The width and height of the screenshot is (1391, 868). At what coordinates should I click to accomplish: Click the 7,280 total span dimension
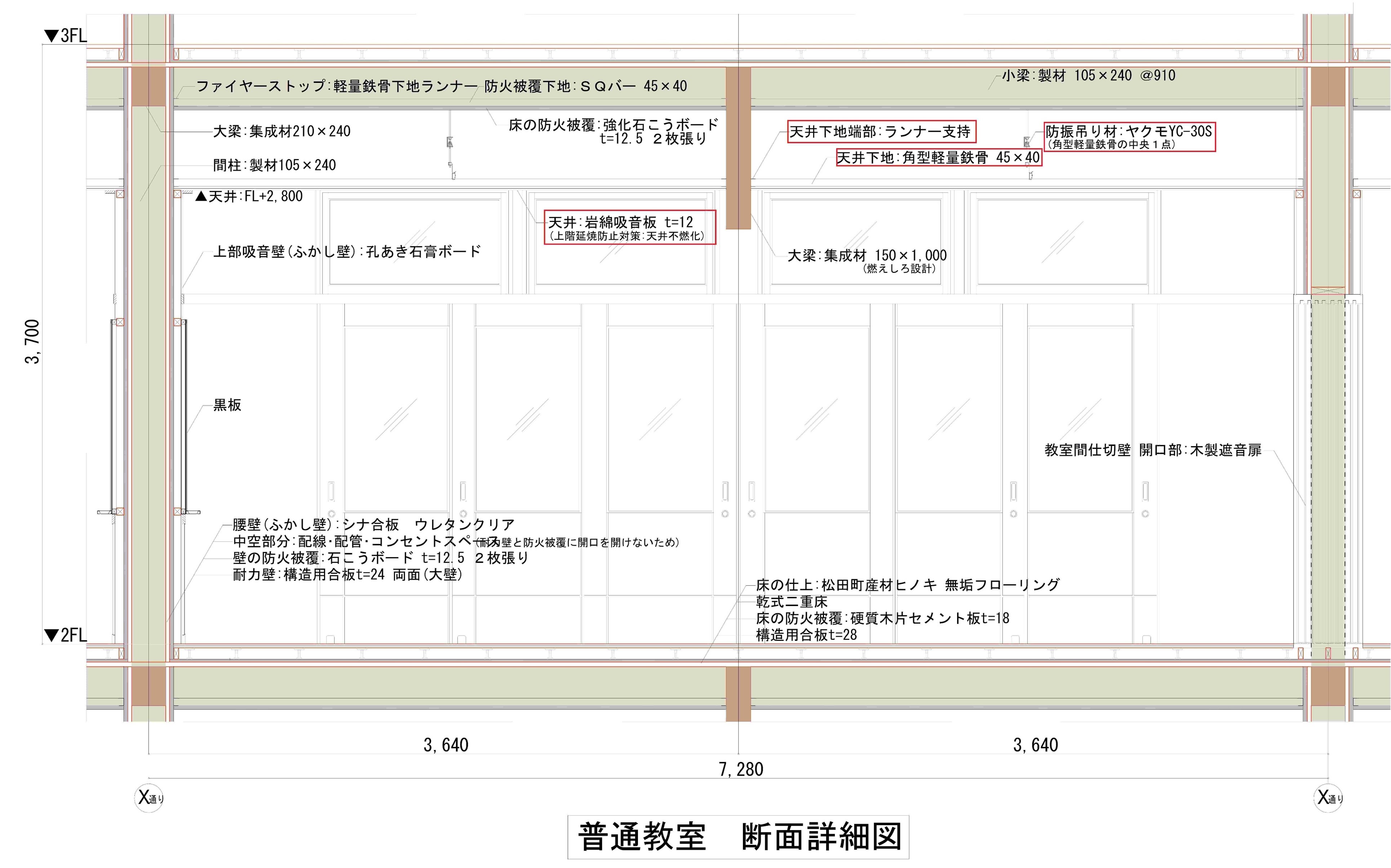coord(741,769)
